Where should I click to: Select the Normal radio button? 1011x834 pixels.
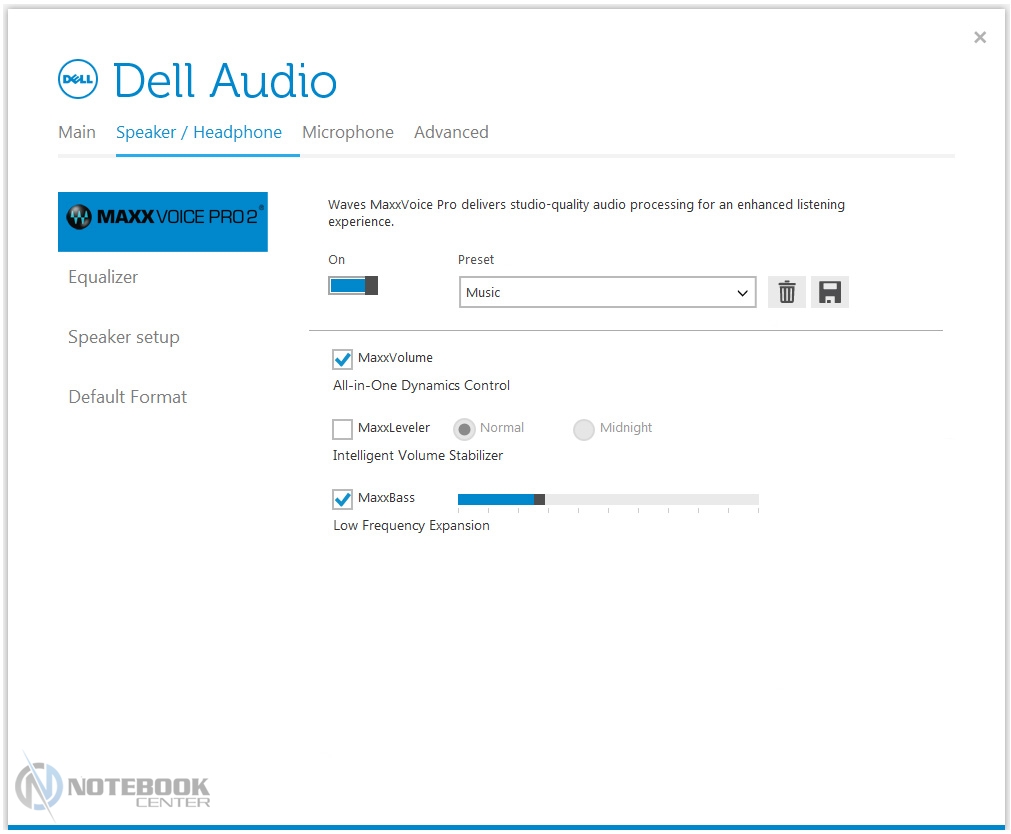(x=464, y=429)
